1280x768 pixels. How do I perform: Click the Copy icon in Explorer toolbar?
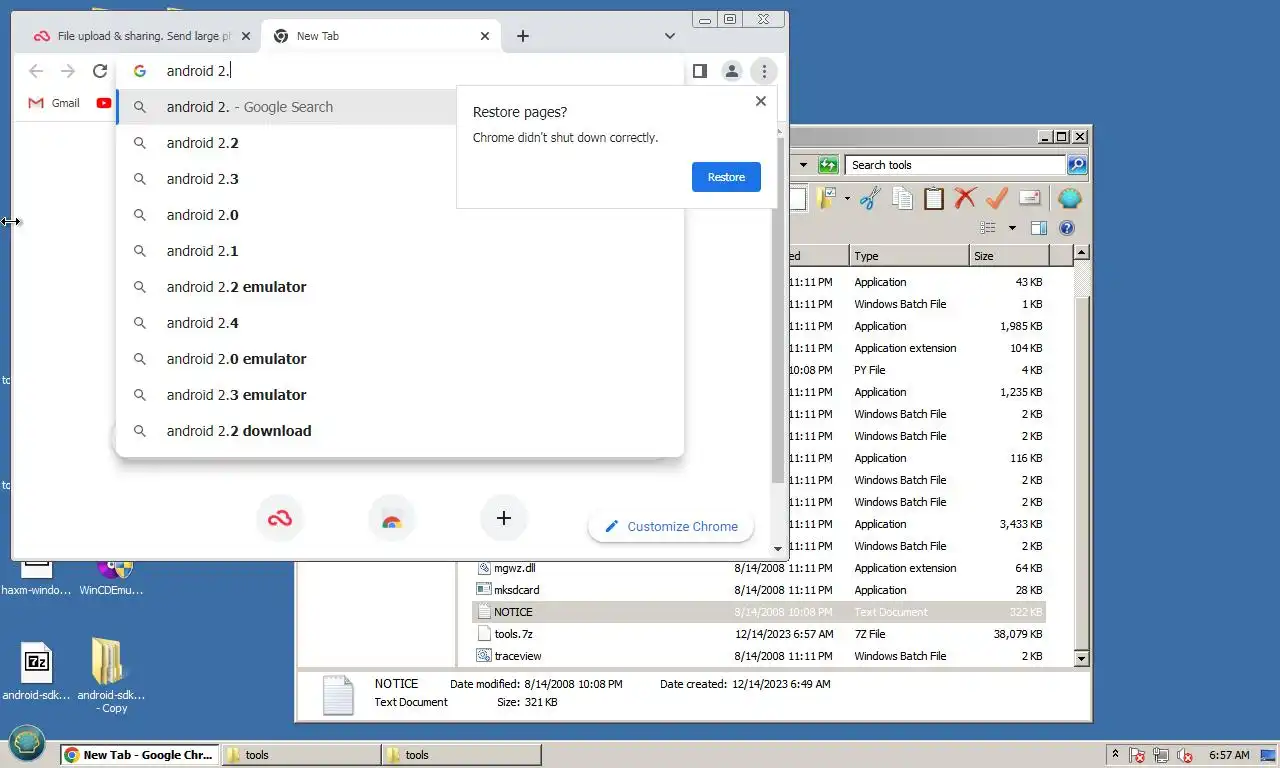pos(902,198)
